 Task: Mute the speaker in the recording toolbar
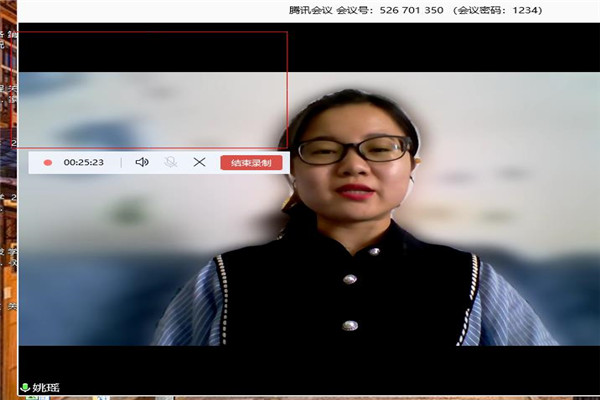click(x=142, y=162)
